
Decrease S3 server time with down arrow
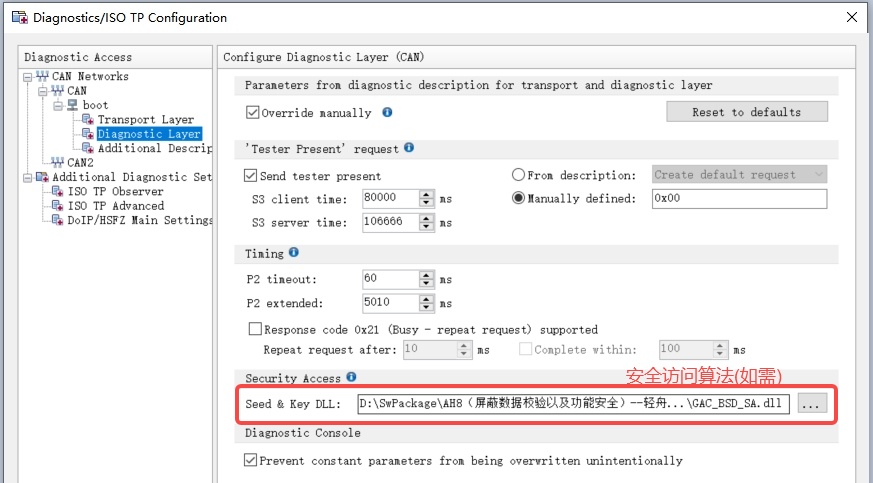tap(426, 227)
